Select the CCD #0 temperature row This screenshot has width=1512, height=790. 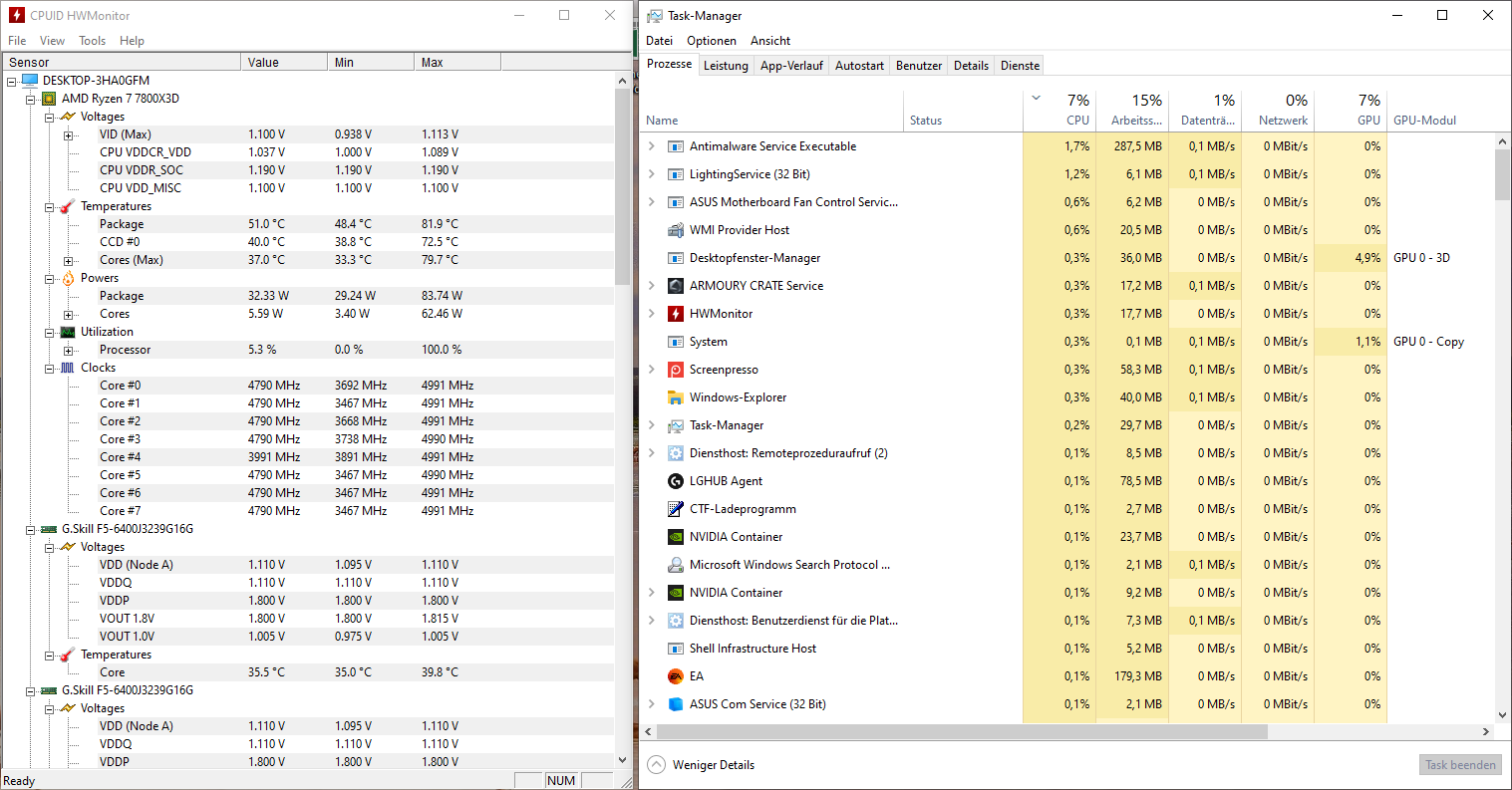pos(307,242)
